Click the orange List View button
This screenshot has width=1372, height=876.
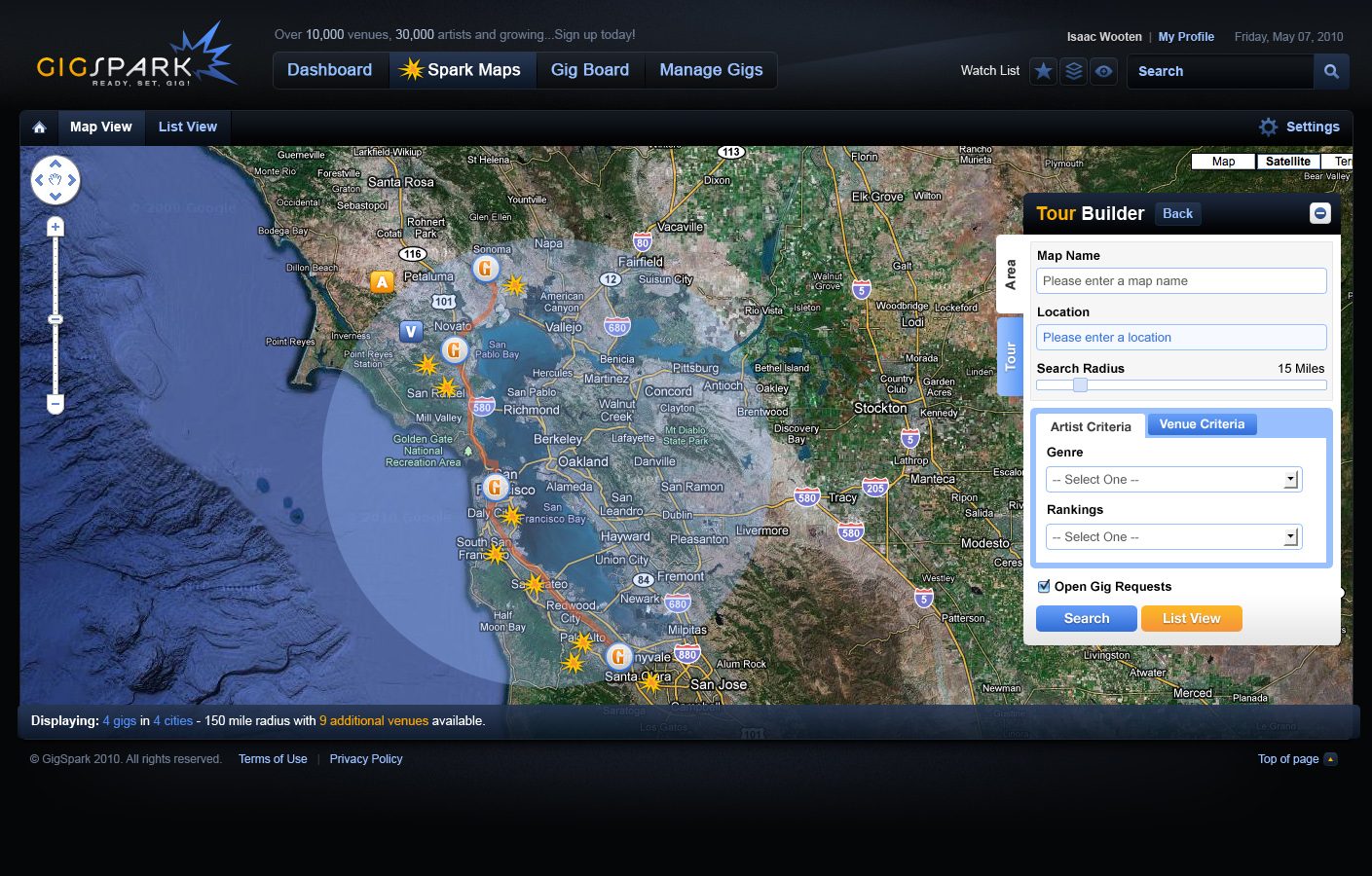(1191, 618)
